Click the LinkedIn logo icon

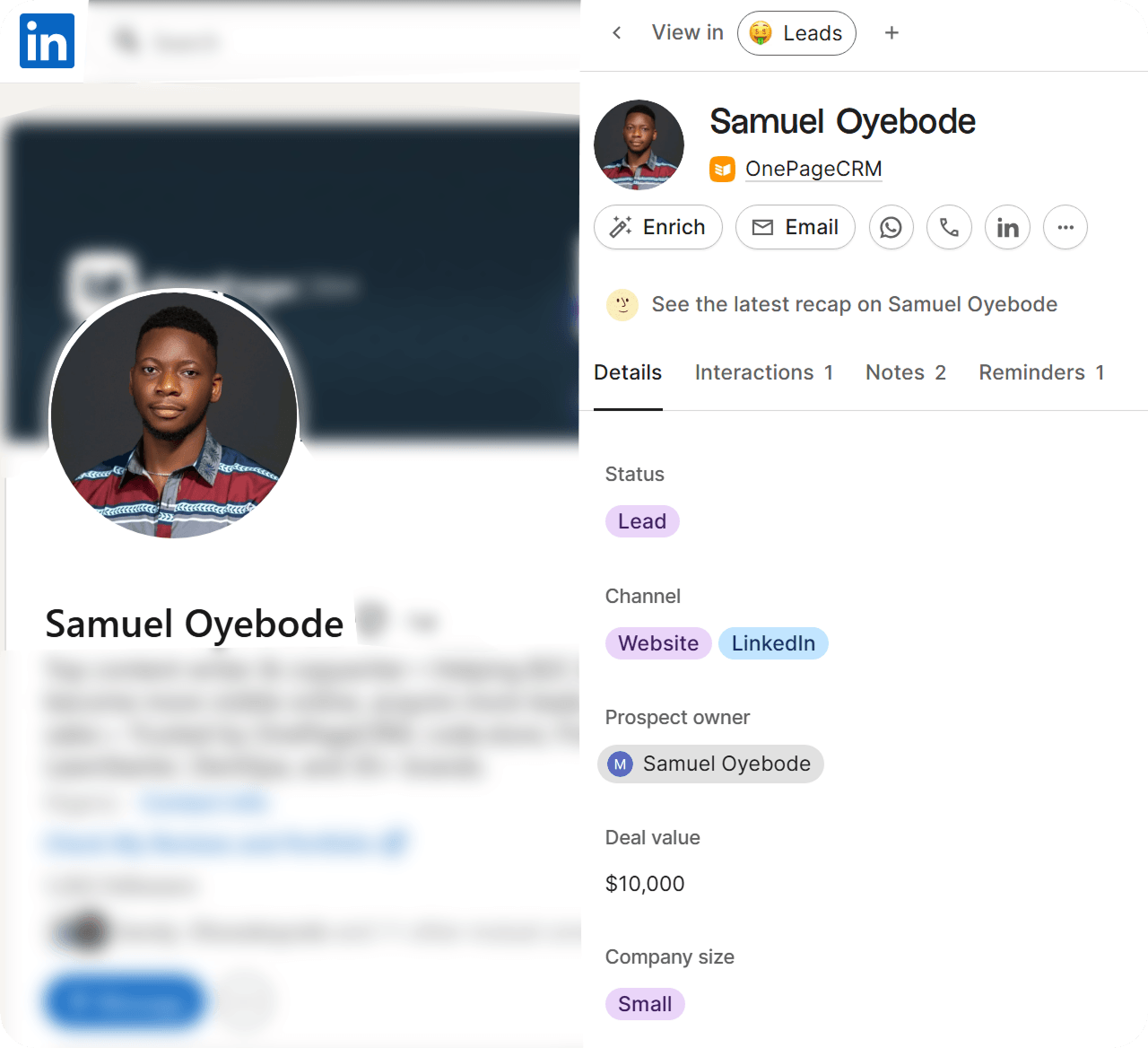(x=47, y=41)
